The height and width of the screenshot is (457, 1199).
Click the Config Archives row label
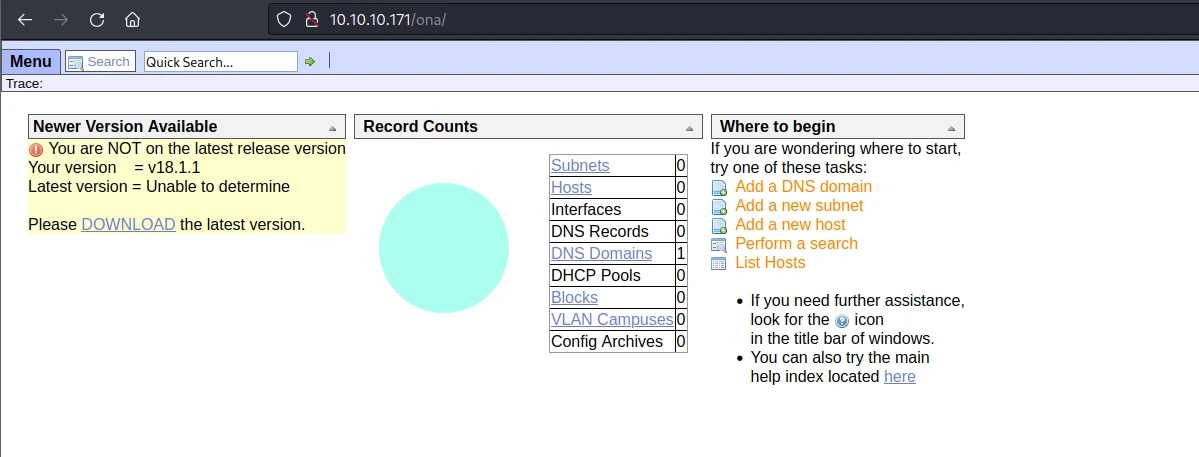[x=607, y=342]
